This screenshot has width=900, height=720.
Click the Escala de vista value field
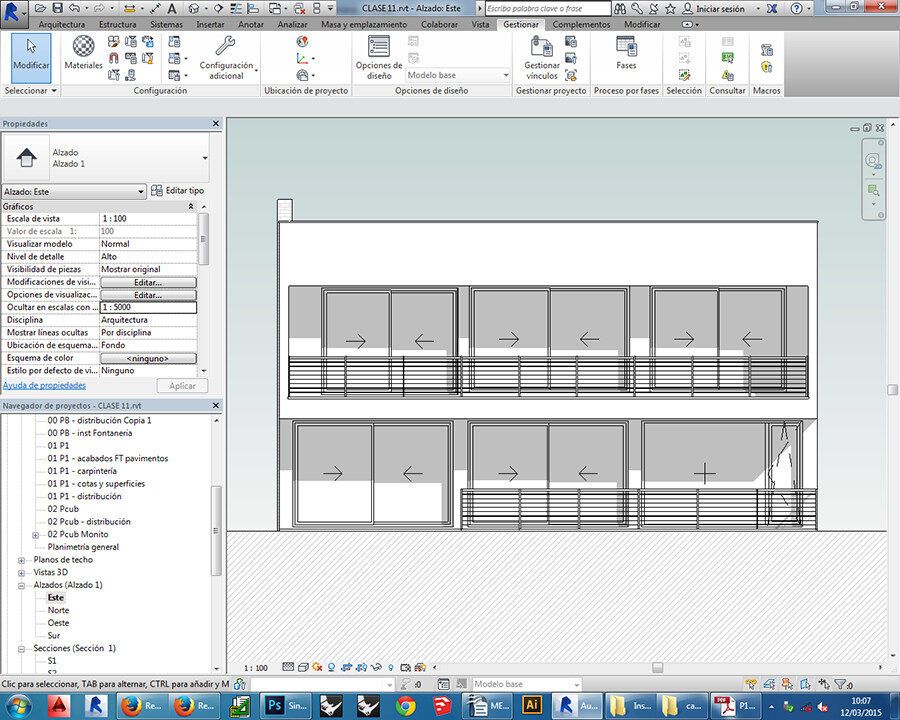tap(148, 218)
